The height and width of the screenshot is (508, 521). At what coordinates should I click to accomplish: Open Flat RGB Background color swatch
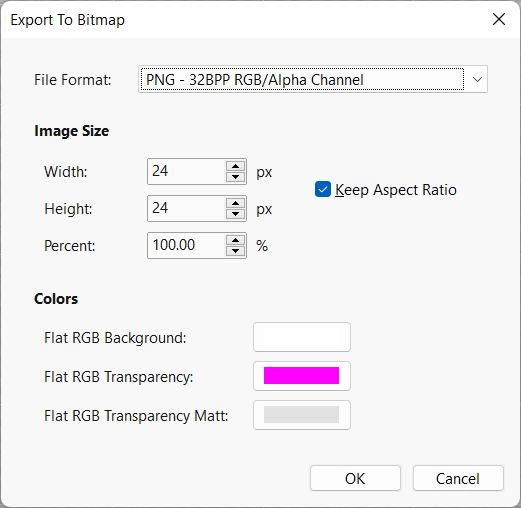pos(302,337)
